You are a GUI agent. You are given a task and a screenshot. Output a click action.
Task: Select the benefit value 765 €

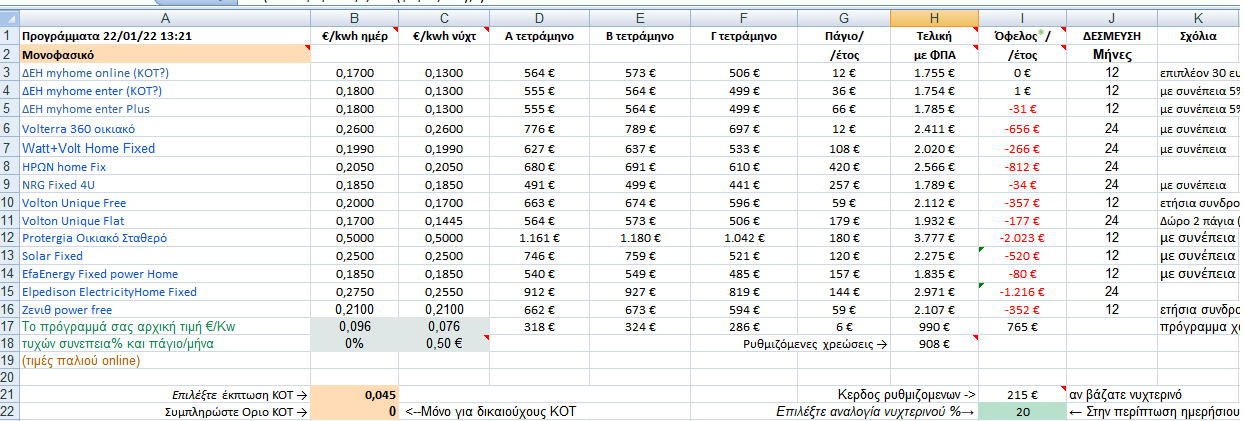pyautogui.click(x=1021, y=326)
